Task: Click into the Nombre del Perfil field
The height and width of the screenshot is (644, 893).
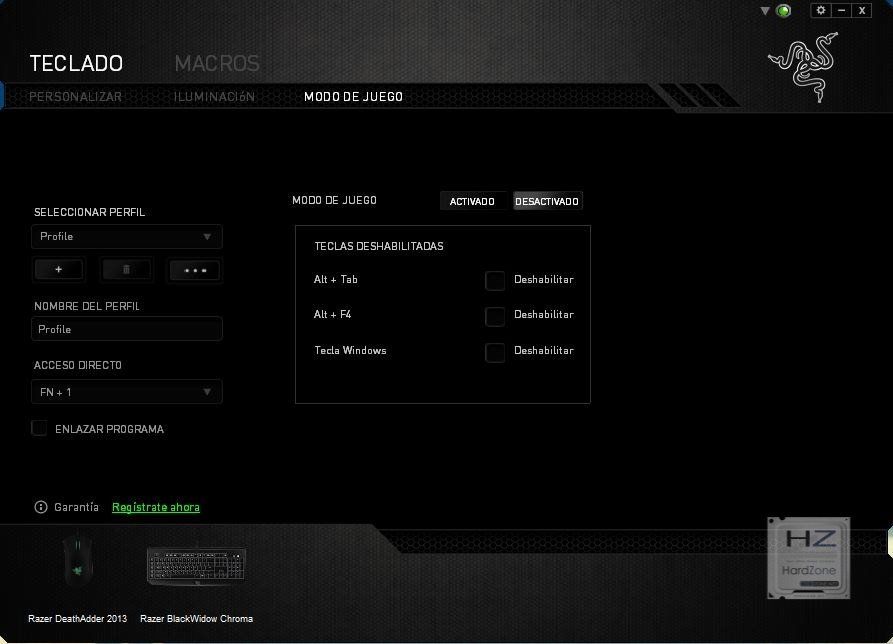Action: (126, 329)
